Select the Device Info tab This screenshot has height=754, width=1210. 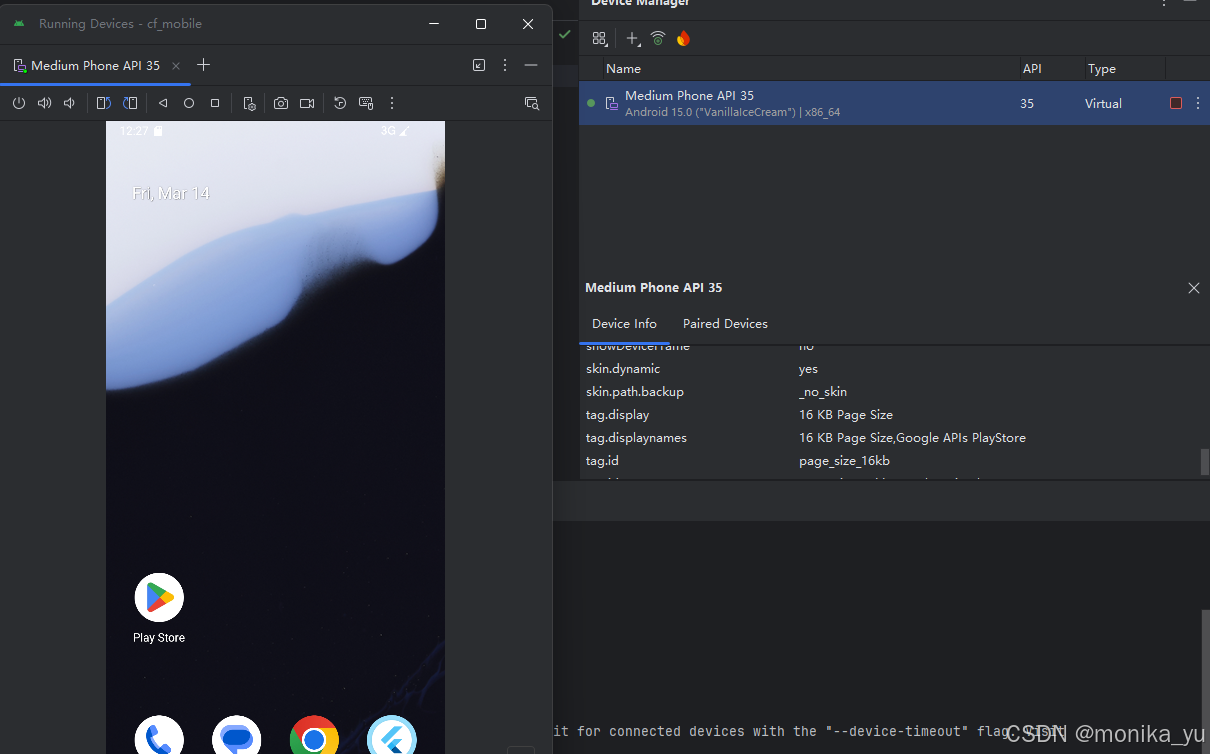click(x=624, y=323)
